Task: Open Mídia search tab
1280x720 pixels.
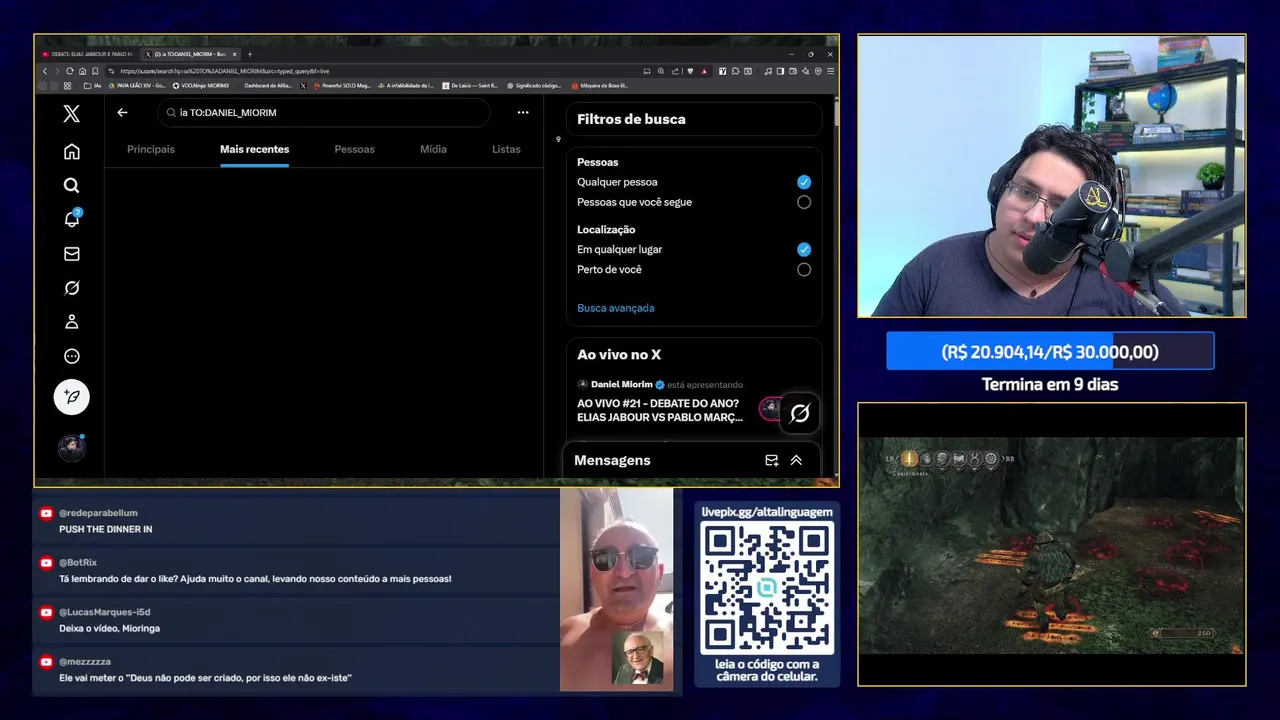Action: (433, 149)
